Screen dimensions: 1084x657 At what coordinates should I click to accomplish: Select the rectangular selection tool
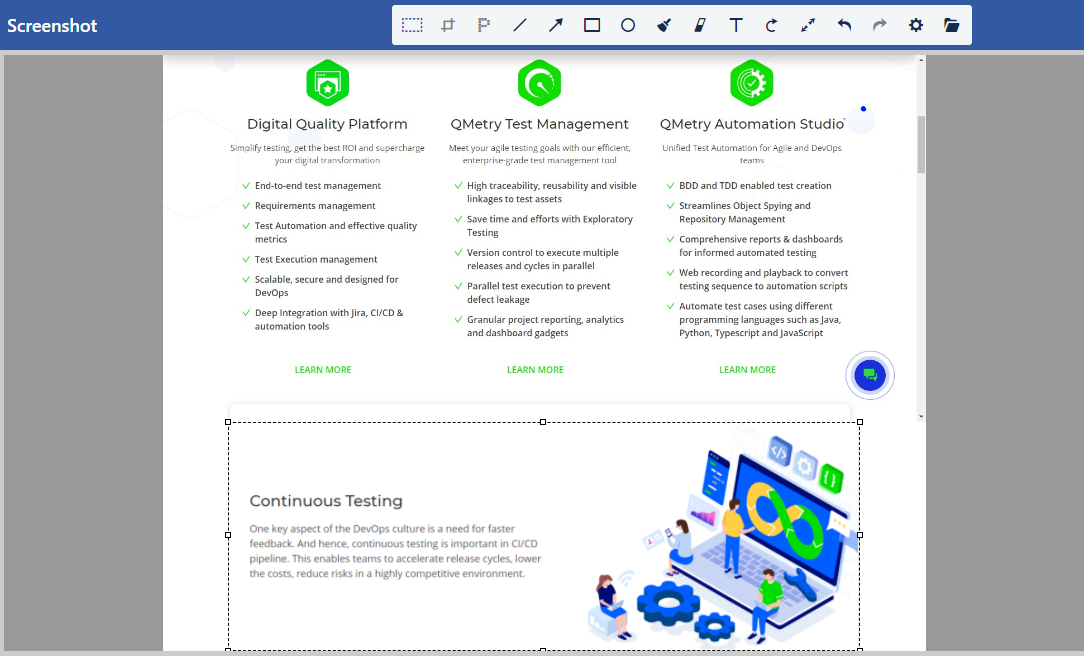412,25
